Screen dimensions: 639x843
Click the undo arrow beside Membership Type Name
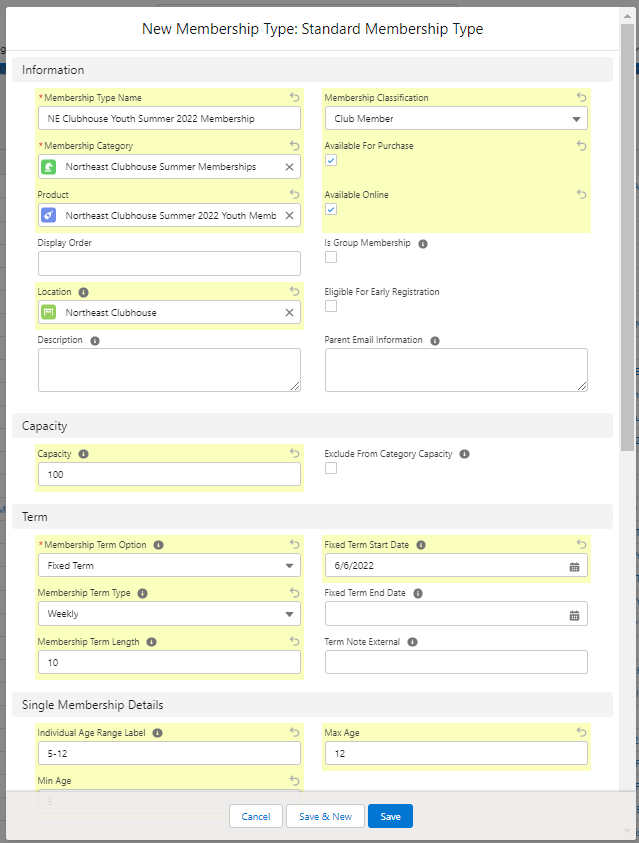pos(292,97)
